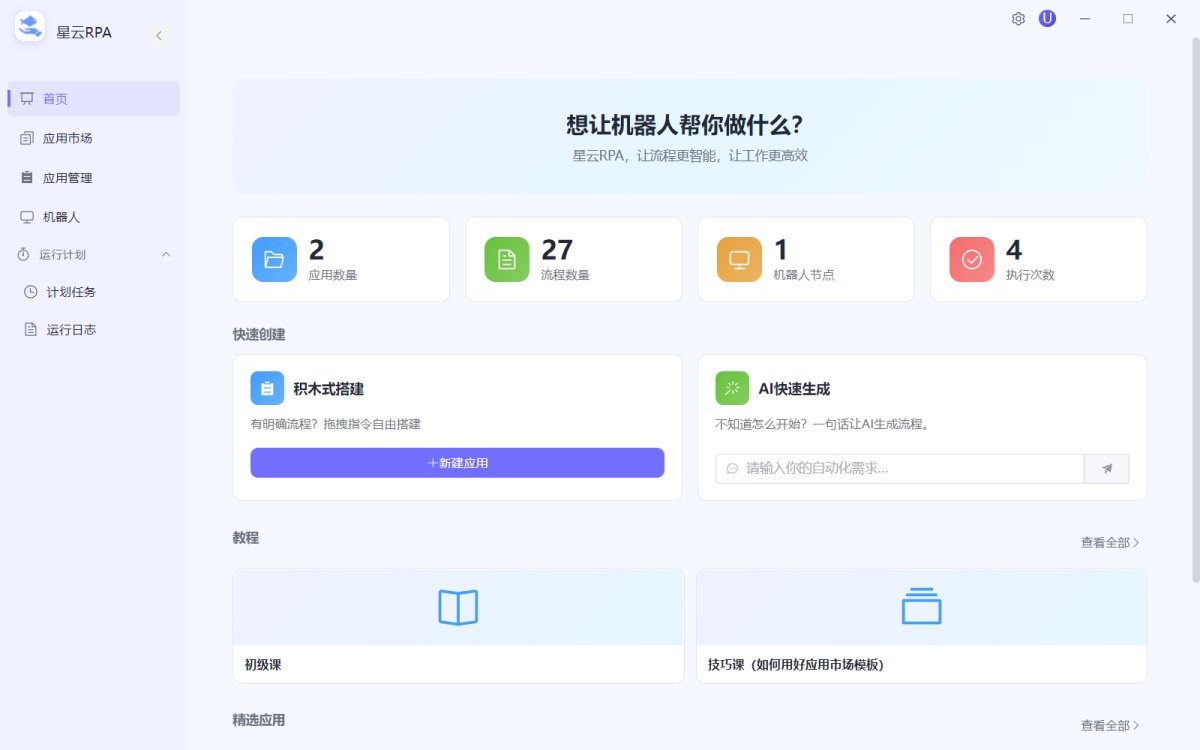Click the green document icon on 流程数量 card

tap(506, 258)
